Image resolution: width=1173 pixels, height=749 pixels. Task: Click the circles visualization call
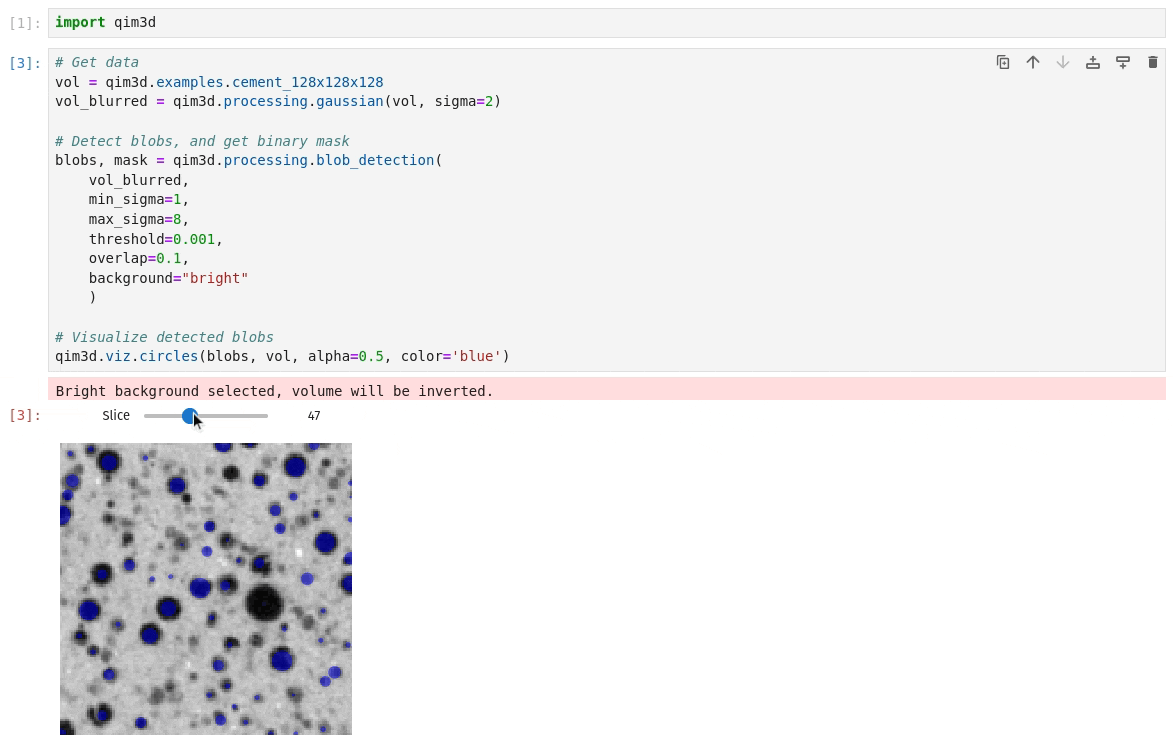(168, 356)
